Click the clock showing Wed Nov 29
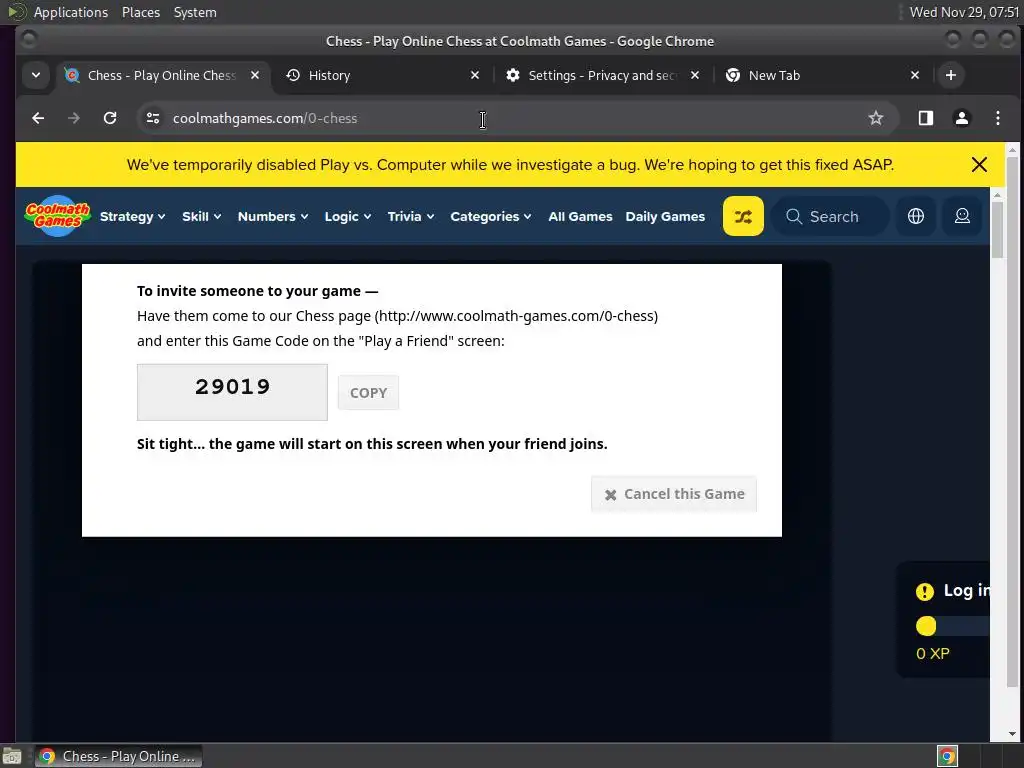 tap(964, 12)
